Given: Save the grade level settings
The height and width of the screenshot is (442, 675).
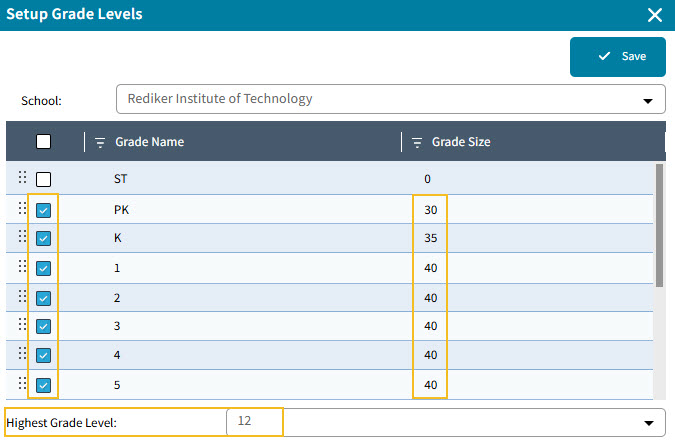Looking at the screenshot, I should (618, 56).
